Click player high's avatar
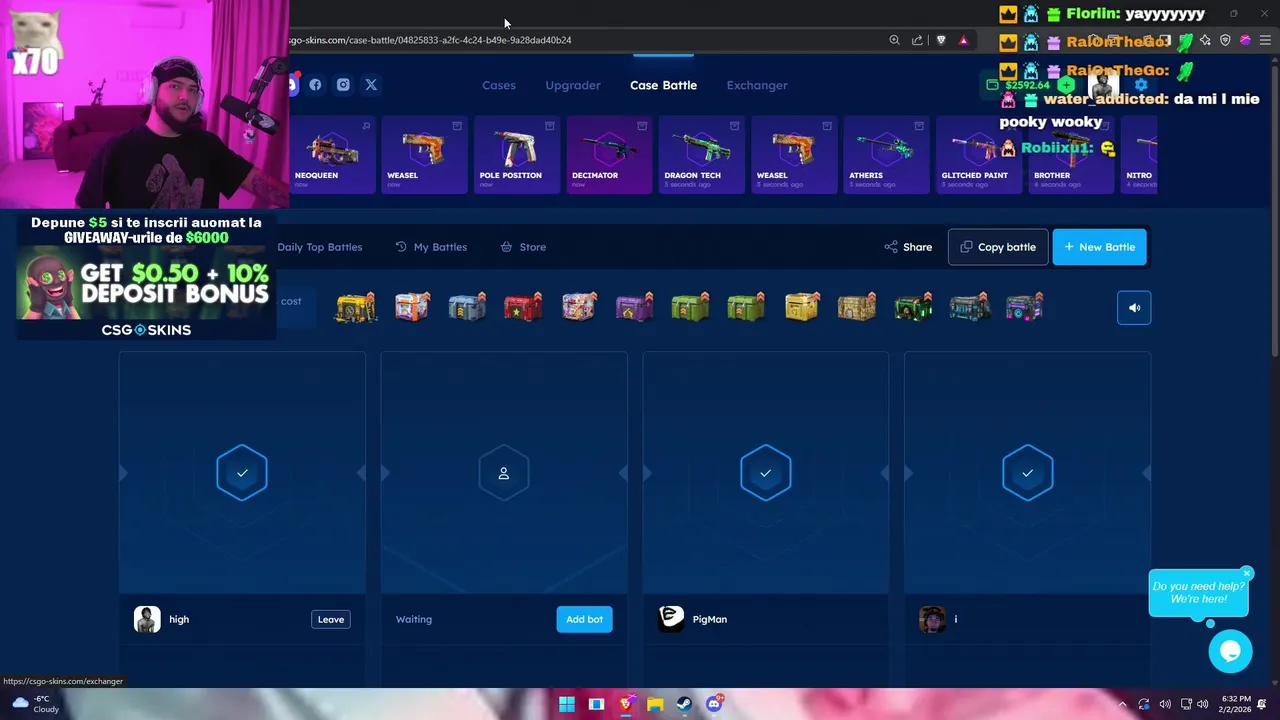 (x=147, y=619)
